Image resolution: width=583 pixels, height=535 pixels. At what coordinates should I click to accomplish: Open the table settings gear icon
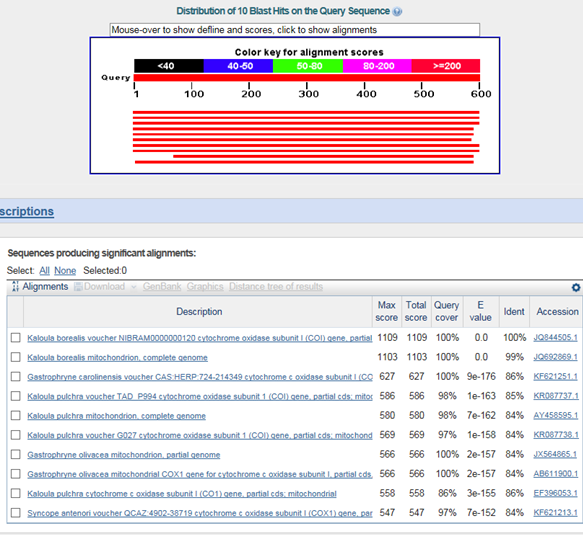pyautogui.click(x=576, y=287)
